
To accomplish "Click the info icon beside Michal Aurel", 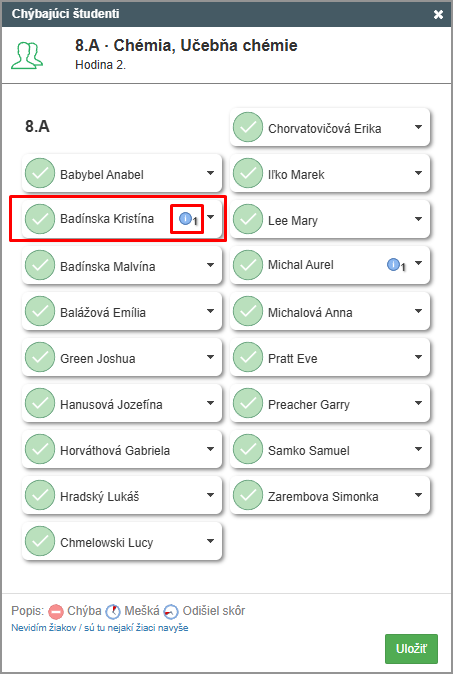I will [393, 264].
